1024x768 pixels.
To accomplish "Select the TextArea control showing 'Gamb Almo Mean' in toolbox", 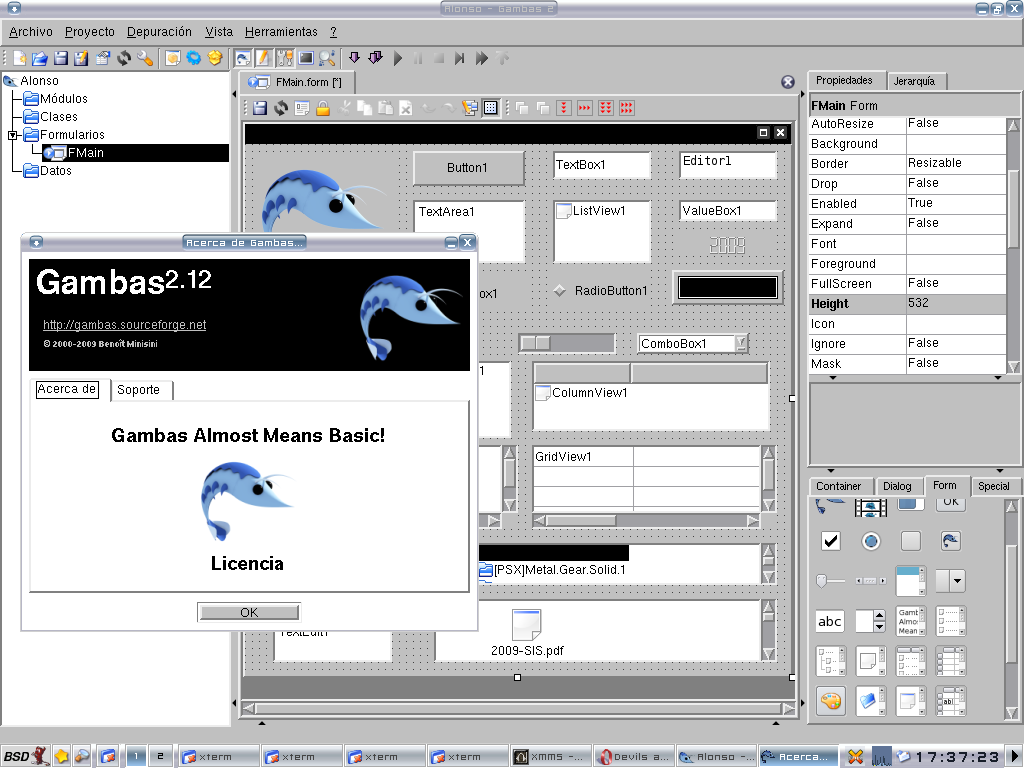I will [x=910, y=621].
